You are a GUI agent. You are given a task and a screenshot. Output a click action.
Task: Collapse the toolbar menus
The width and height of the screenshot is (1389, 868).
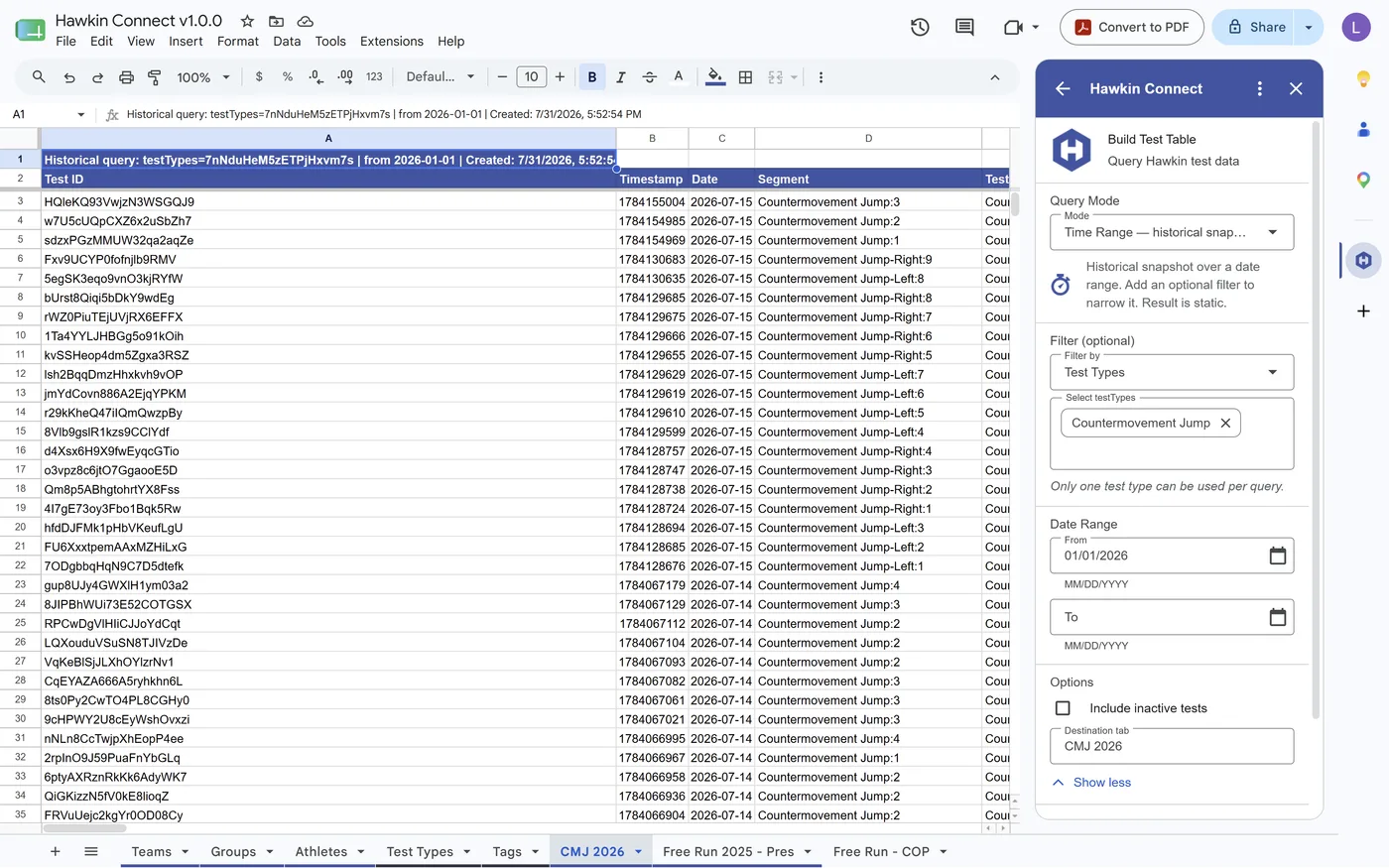click(x=995, y=77)
